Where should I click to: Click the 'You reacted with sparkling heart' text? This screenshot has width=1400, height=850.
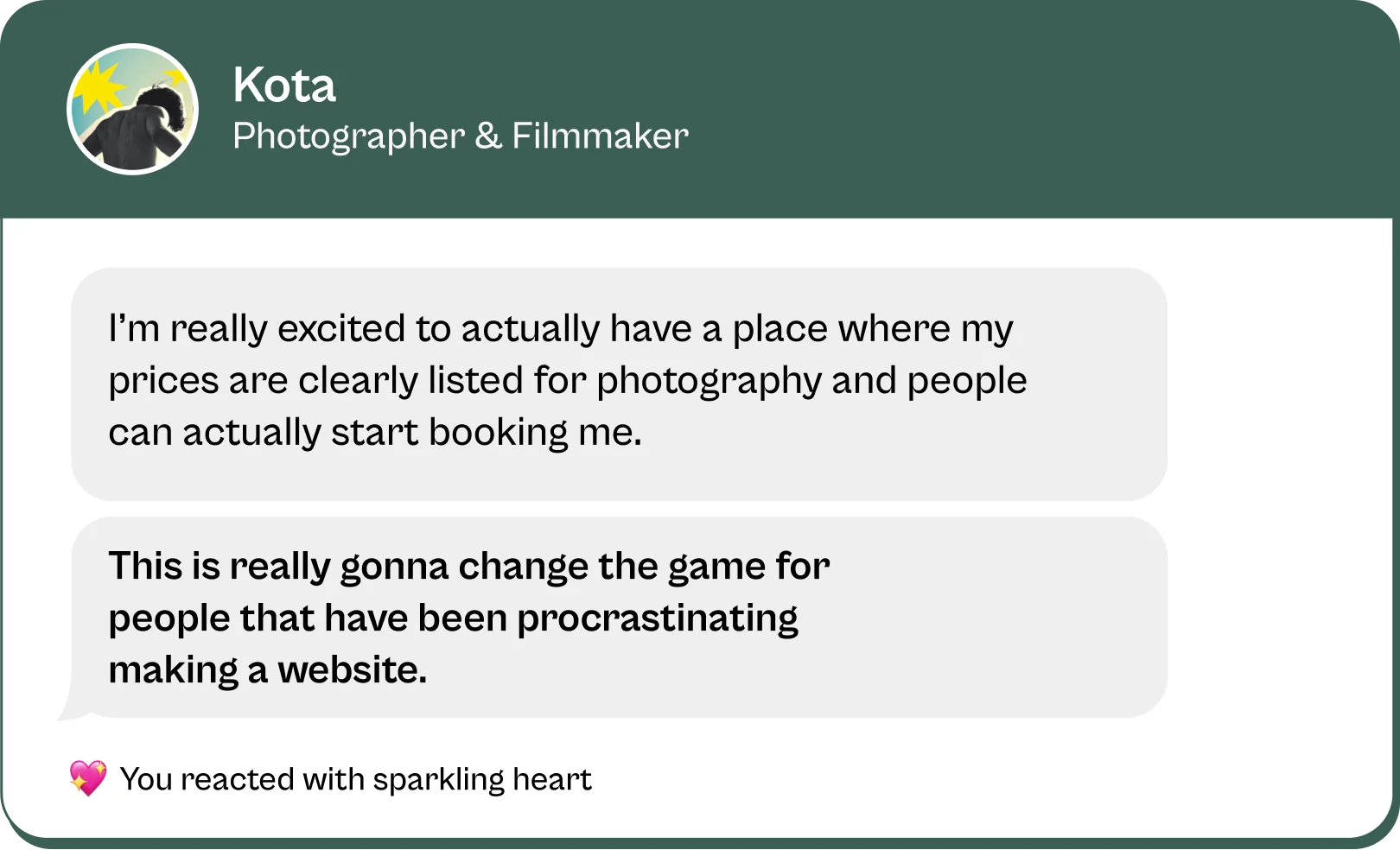pyautogui.click(x=355, y=779)
